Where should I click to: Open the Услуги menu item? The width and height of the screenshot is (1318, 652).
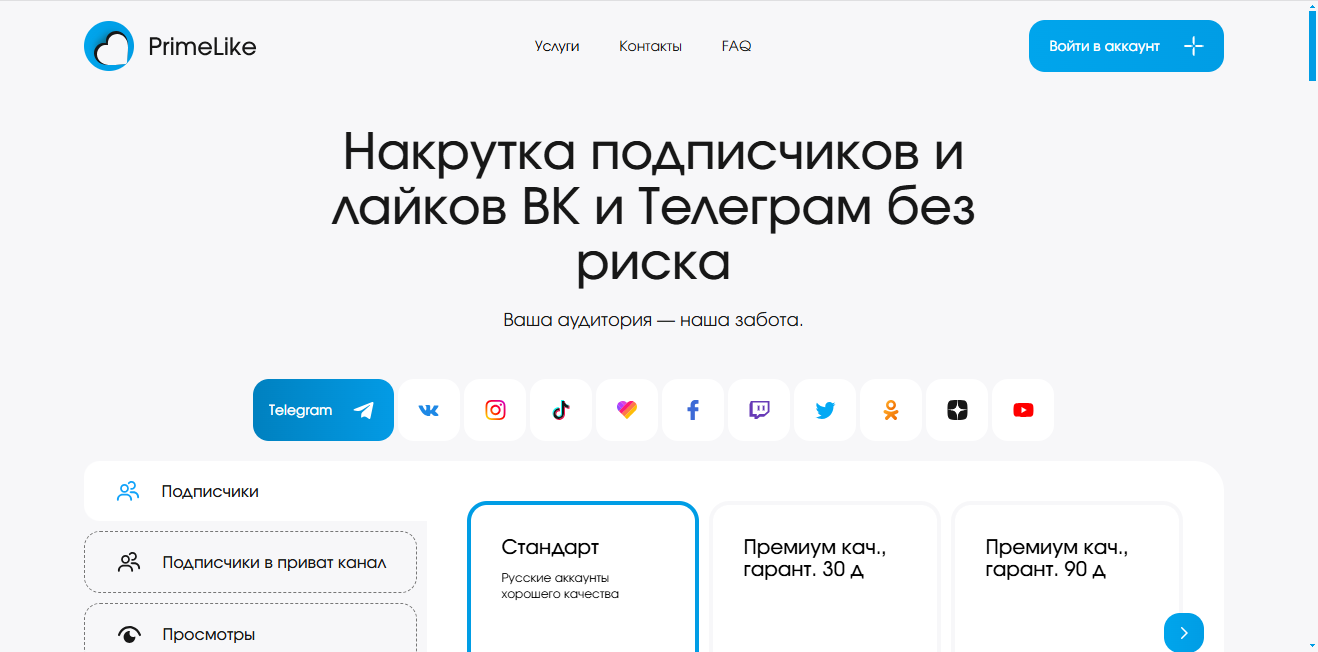(x=557, y=46)
